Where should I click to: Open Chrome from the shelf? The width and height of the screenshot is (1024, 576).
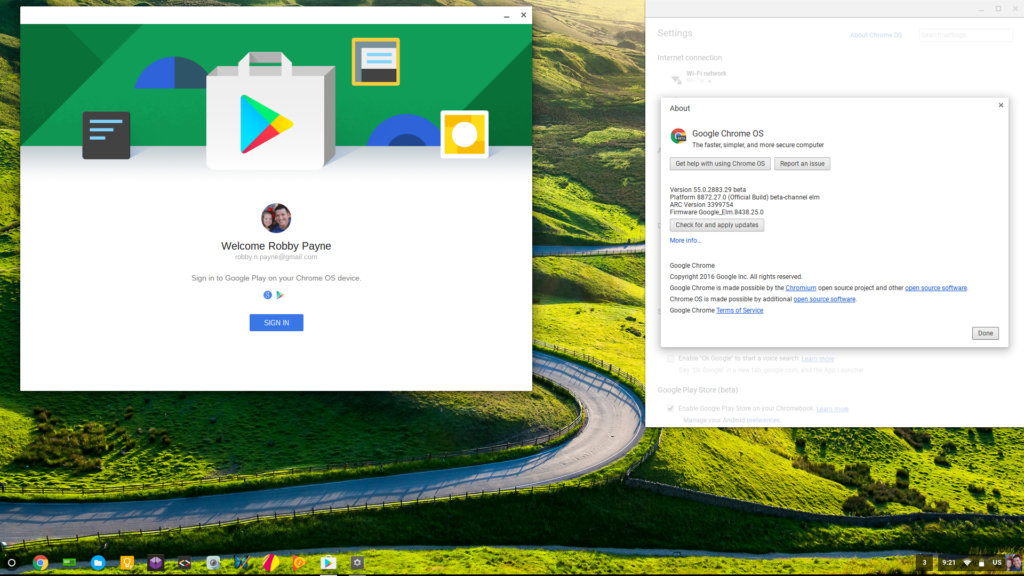click(x=39, y=562)
